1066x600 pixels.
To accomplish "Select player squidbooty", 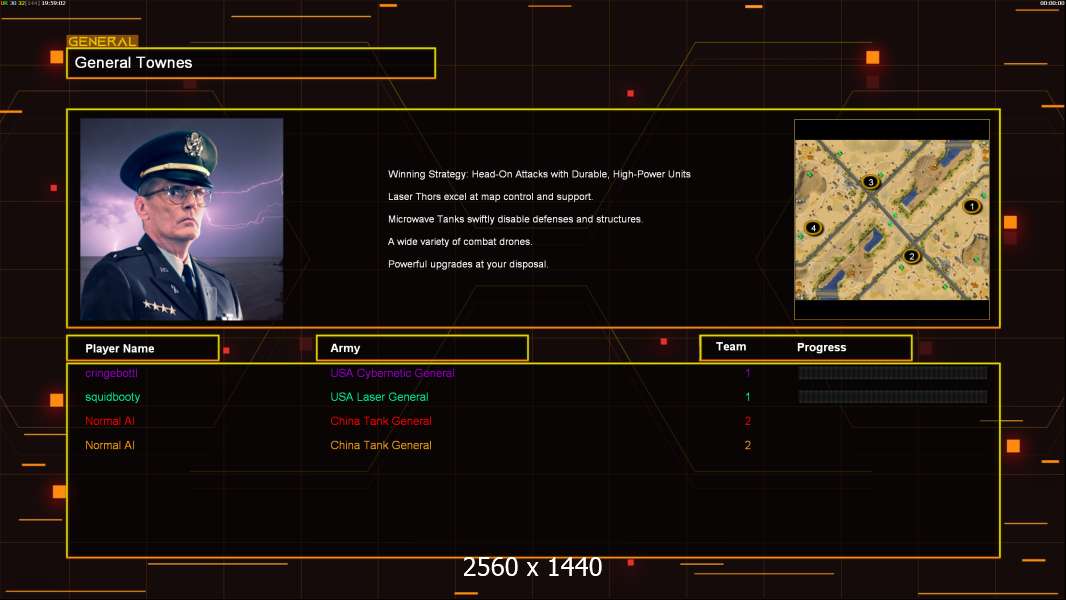I will 112,397.
